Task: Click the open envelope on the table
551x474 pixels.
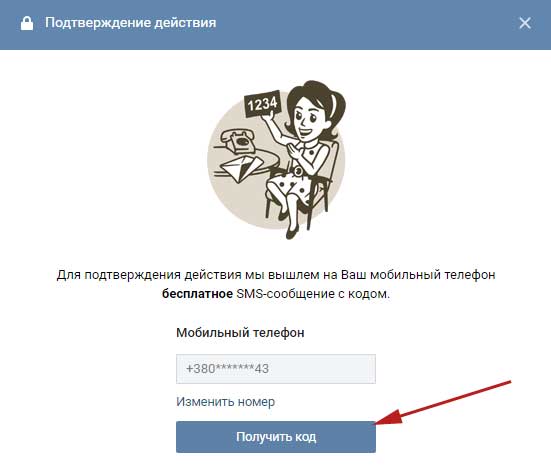Action: 241,168
